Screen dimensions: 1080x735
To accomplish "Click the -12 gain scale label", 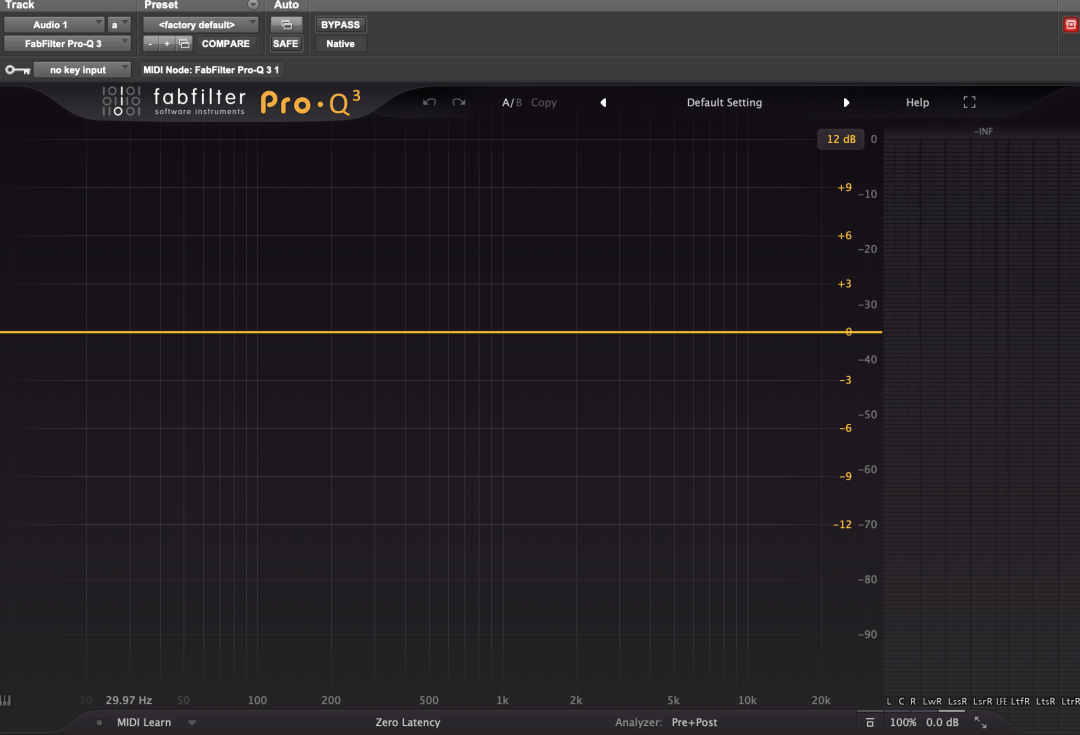I will 842,524.
